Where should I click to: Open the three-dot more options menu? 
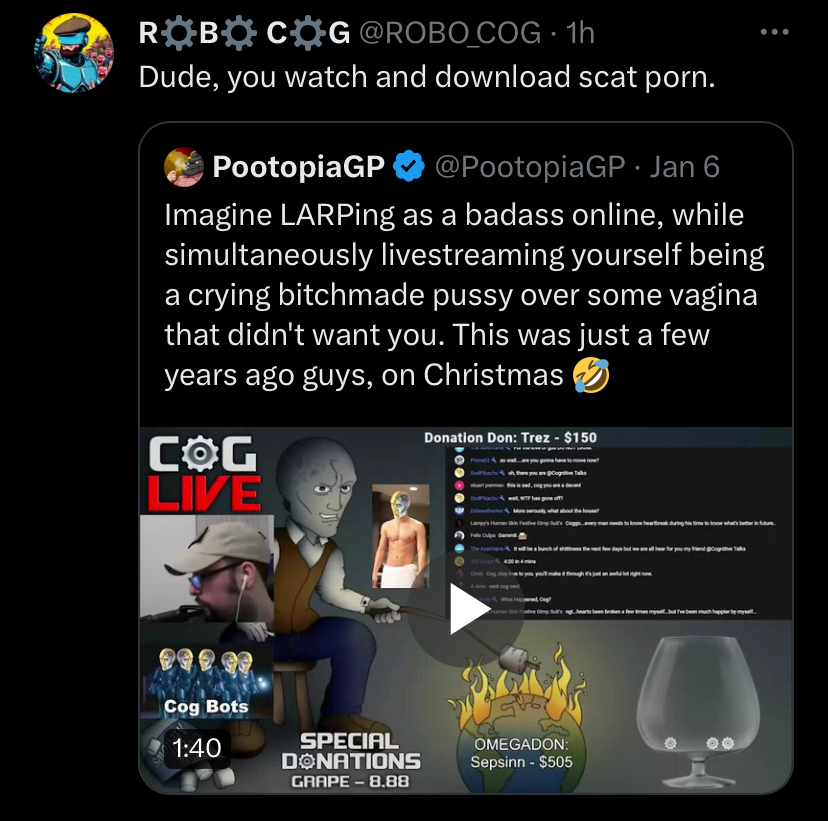[x=775, y=32]
